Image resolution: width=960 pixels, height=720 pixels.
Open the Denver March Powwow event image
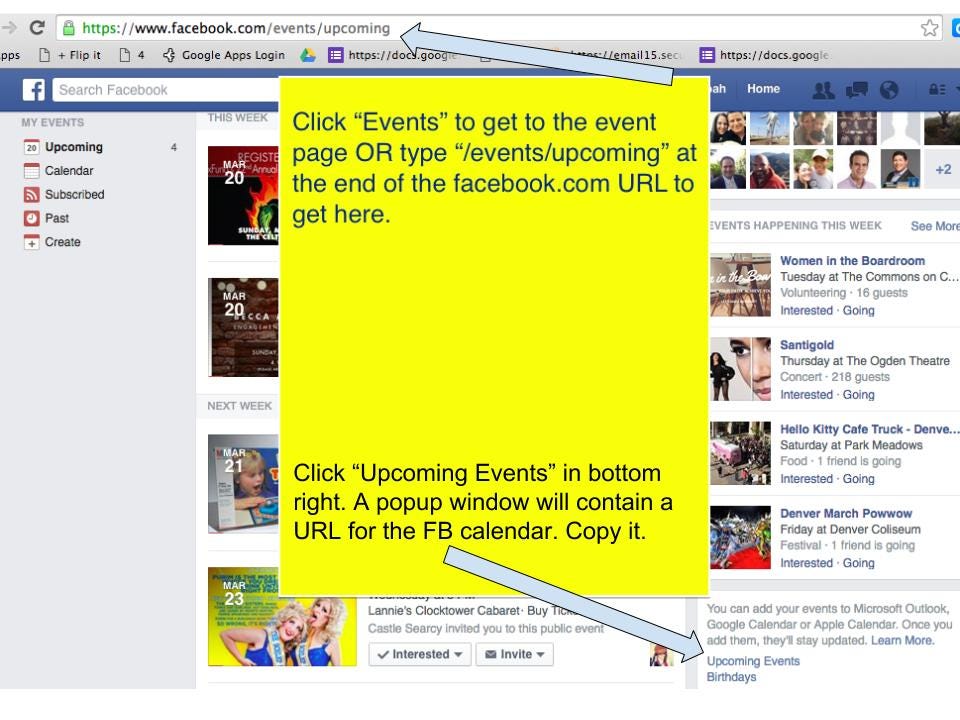point(740,538)
